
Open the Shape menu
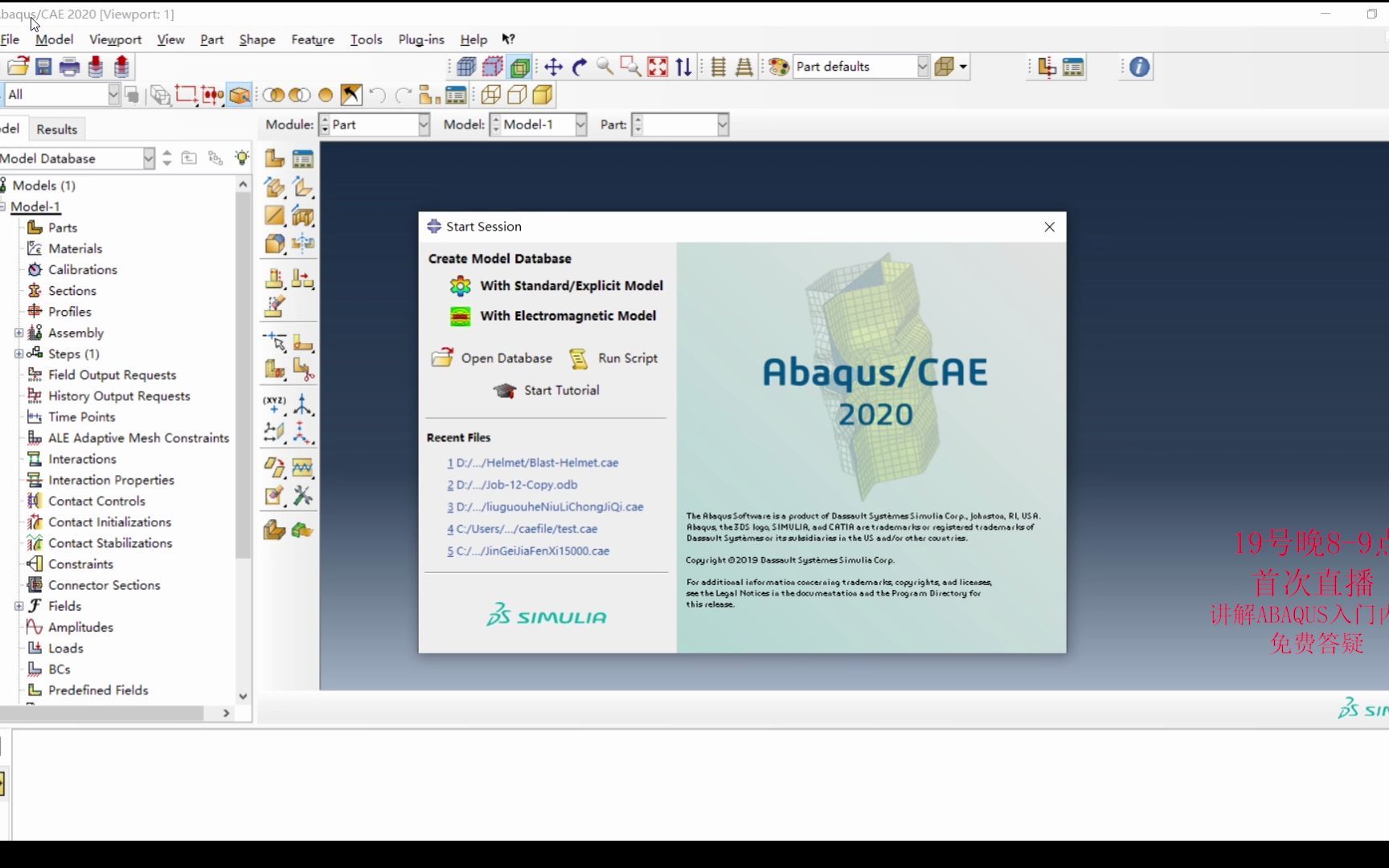(257, 39)
